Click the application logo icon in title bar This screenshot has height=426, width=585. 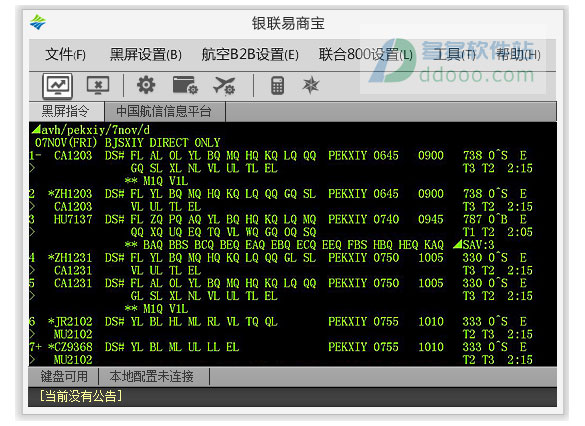pyautogui.click(x=38, y=22)
